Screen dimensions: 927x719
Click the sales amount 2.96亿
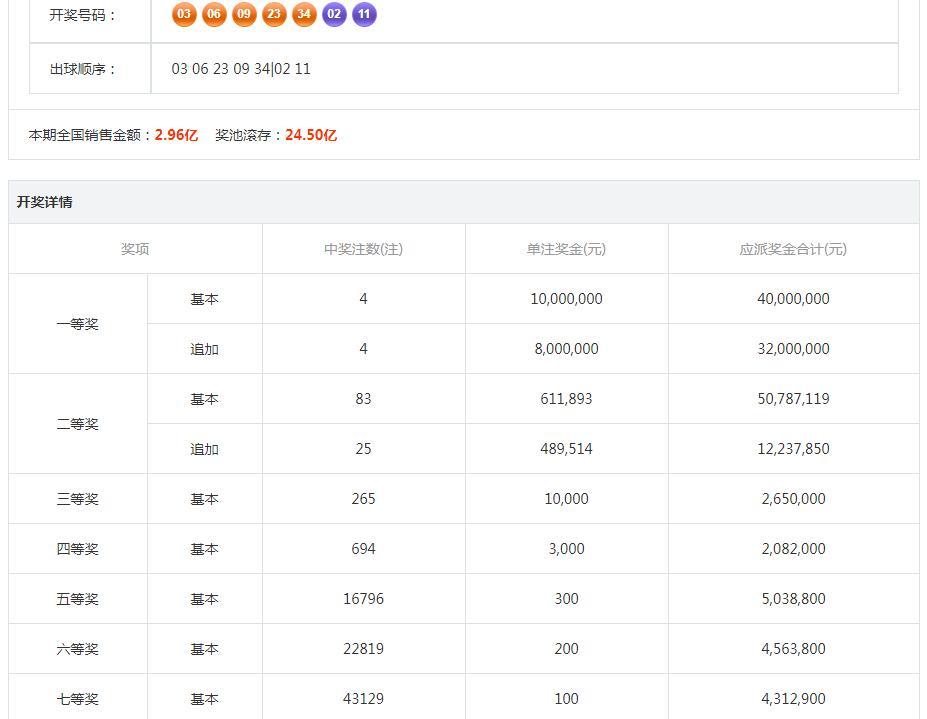[x=176, y=135]
